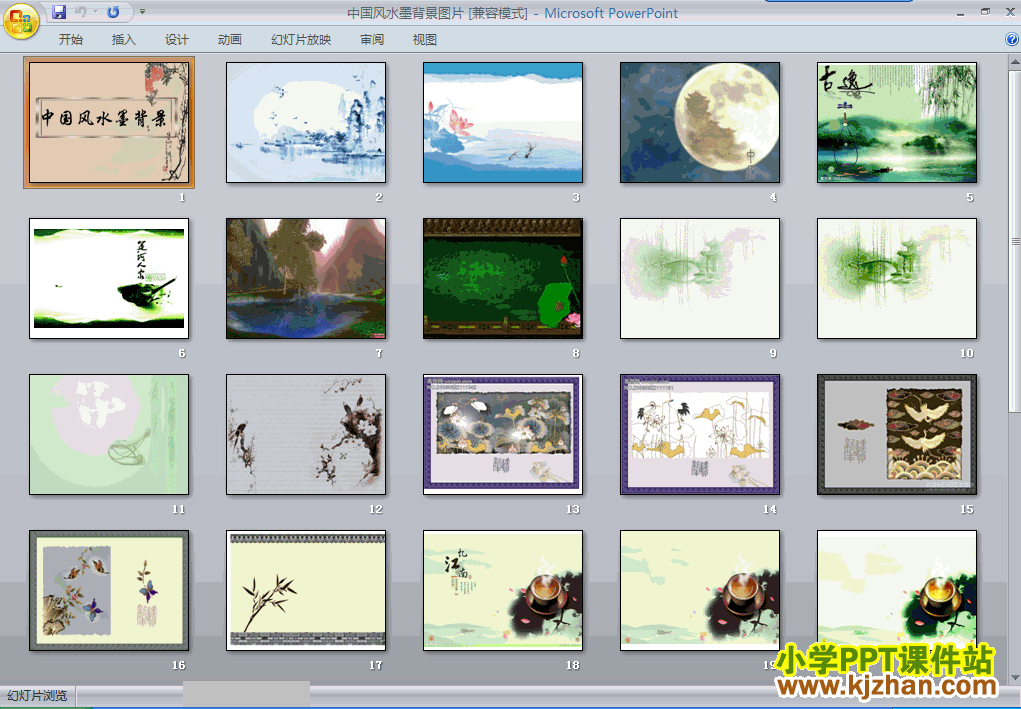This screenshot has width=1021, height=709.
Task: Select slide 1 titled 中国风水墨背景
Action: (x=109, y=122)
